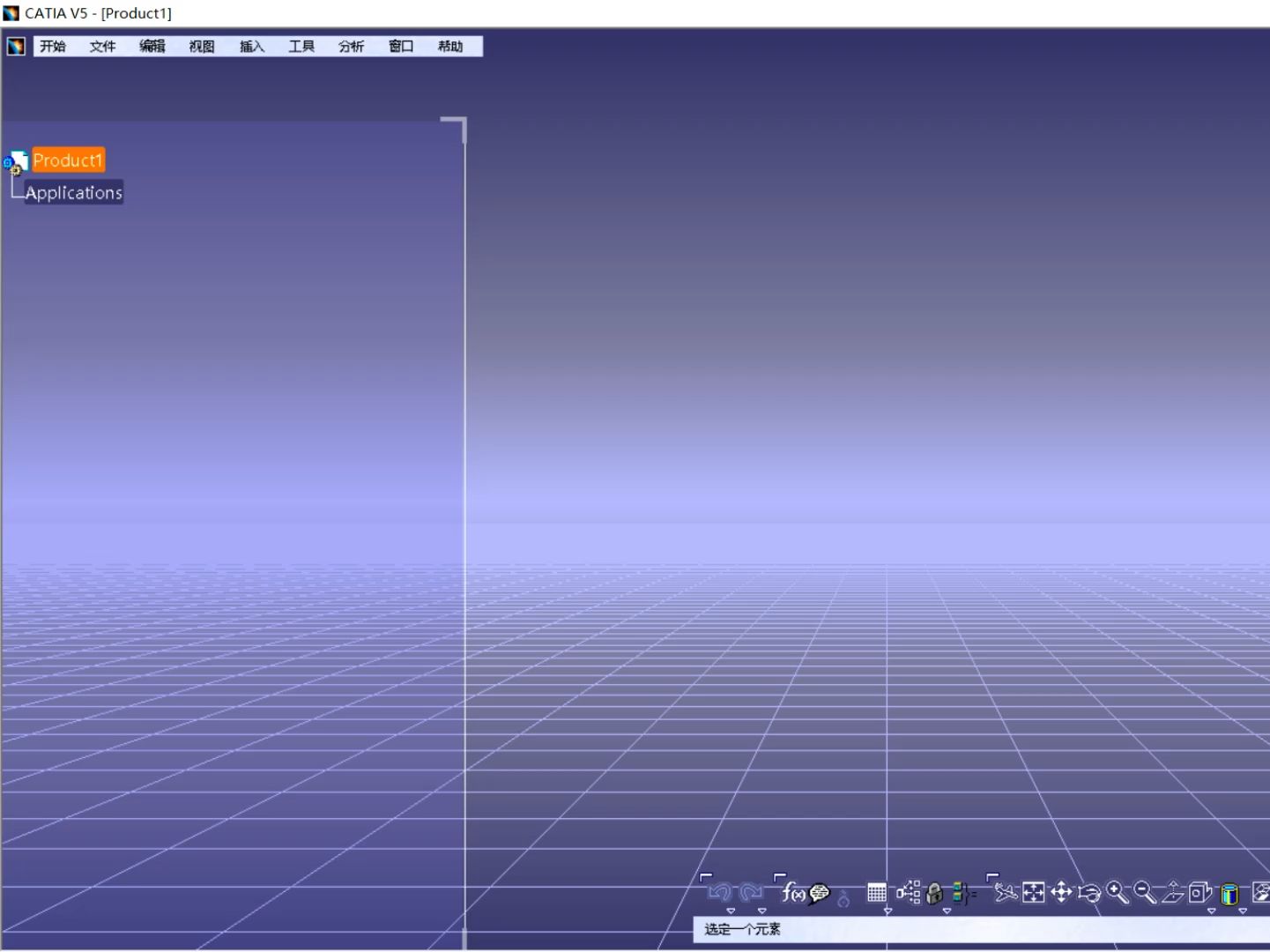Click the Zoom In magnifier
The image size is (1270, 952).
pyautogui.click(x=1118, y=893)
